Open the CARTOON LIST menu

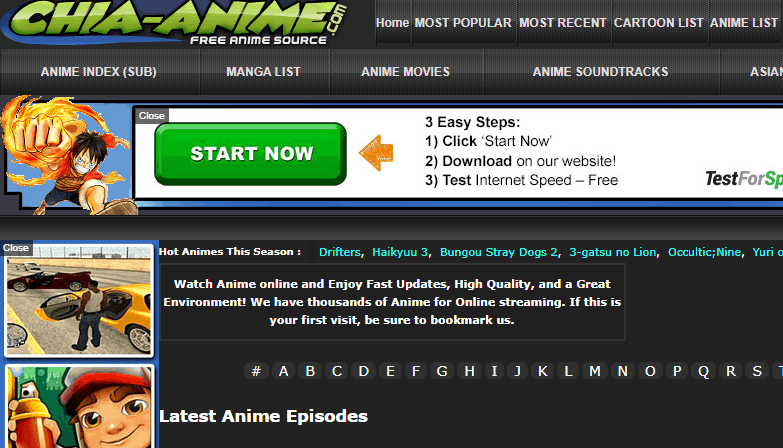click(x=658, y=23)
